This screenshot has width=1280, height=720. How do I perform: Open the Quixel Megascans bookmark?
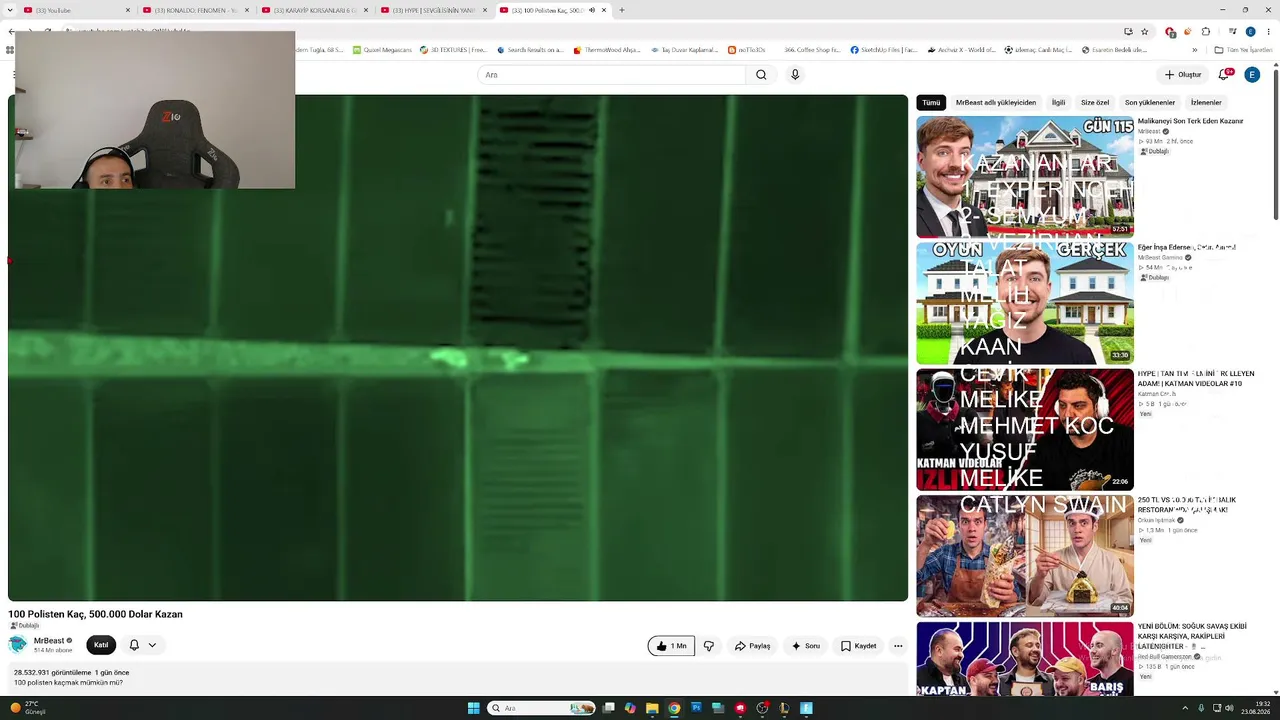click(x=381, y=50)
